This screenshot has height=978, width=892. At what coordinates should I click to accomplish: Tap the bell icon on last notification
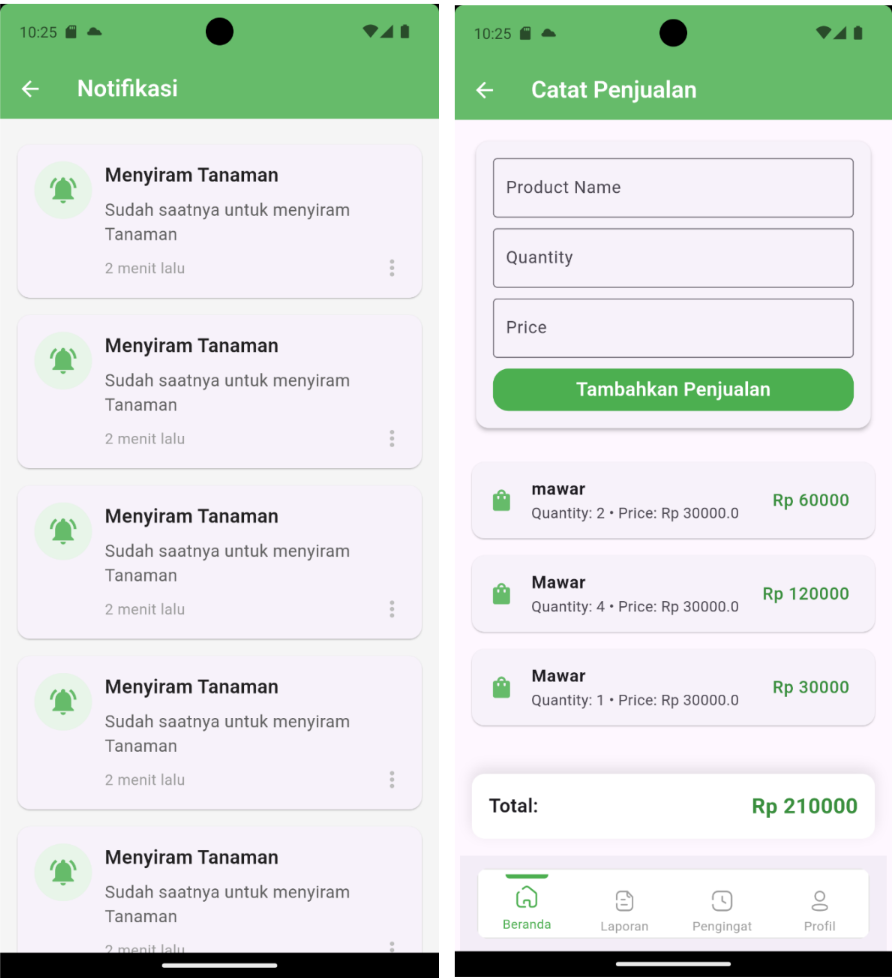(x=62, y=872)
